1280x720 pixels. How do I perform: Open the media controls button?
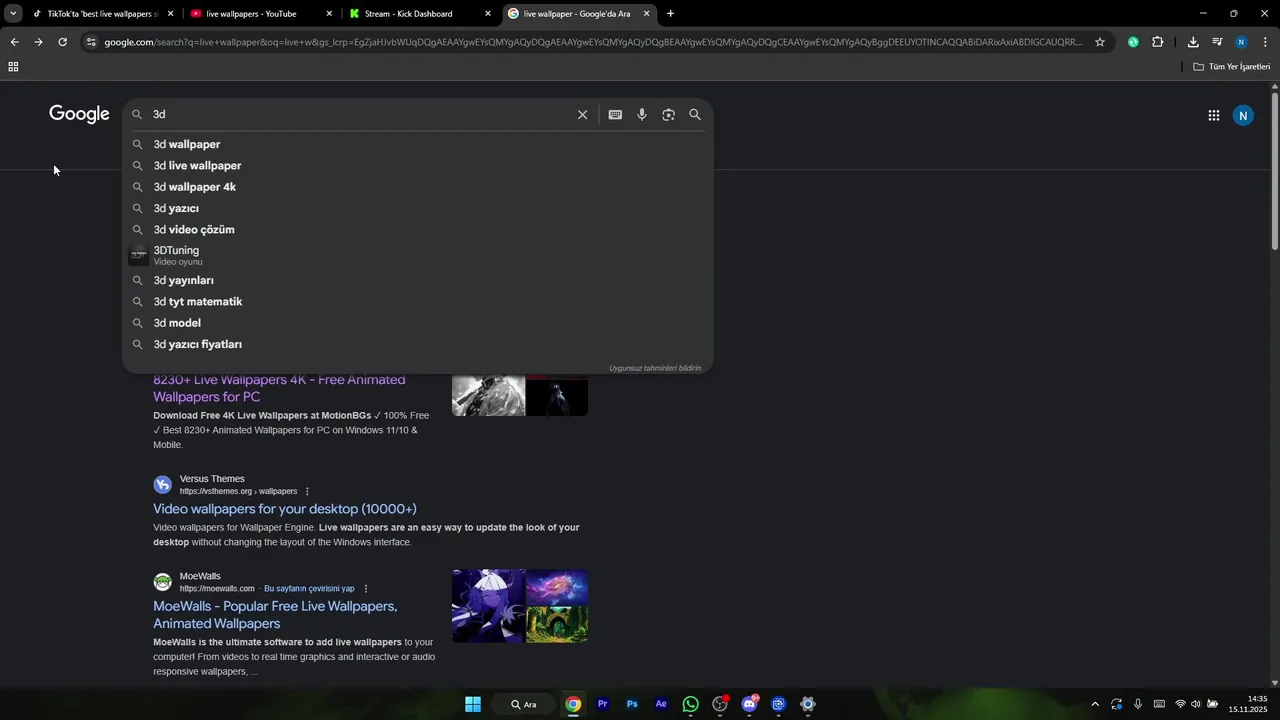[1217, 42]
